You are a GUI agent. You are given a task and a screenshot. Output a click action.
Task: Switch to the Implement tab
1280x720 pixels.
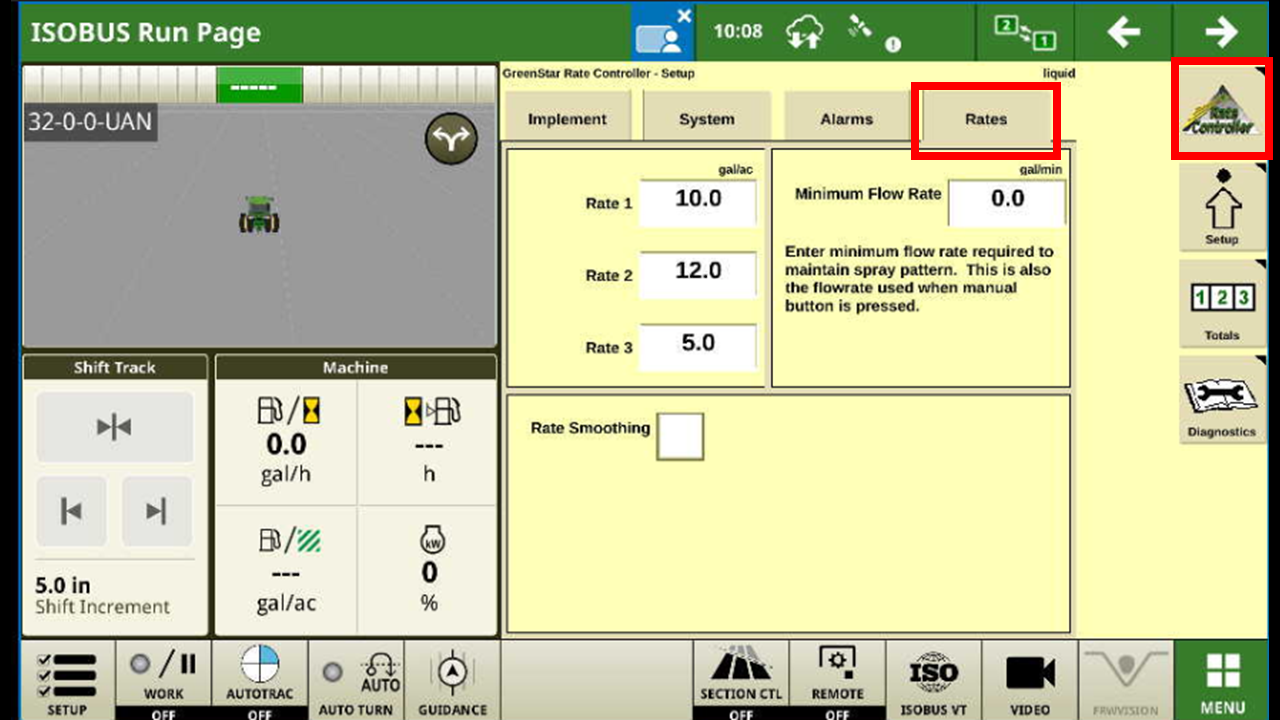[567, 118]
